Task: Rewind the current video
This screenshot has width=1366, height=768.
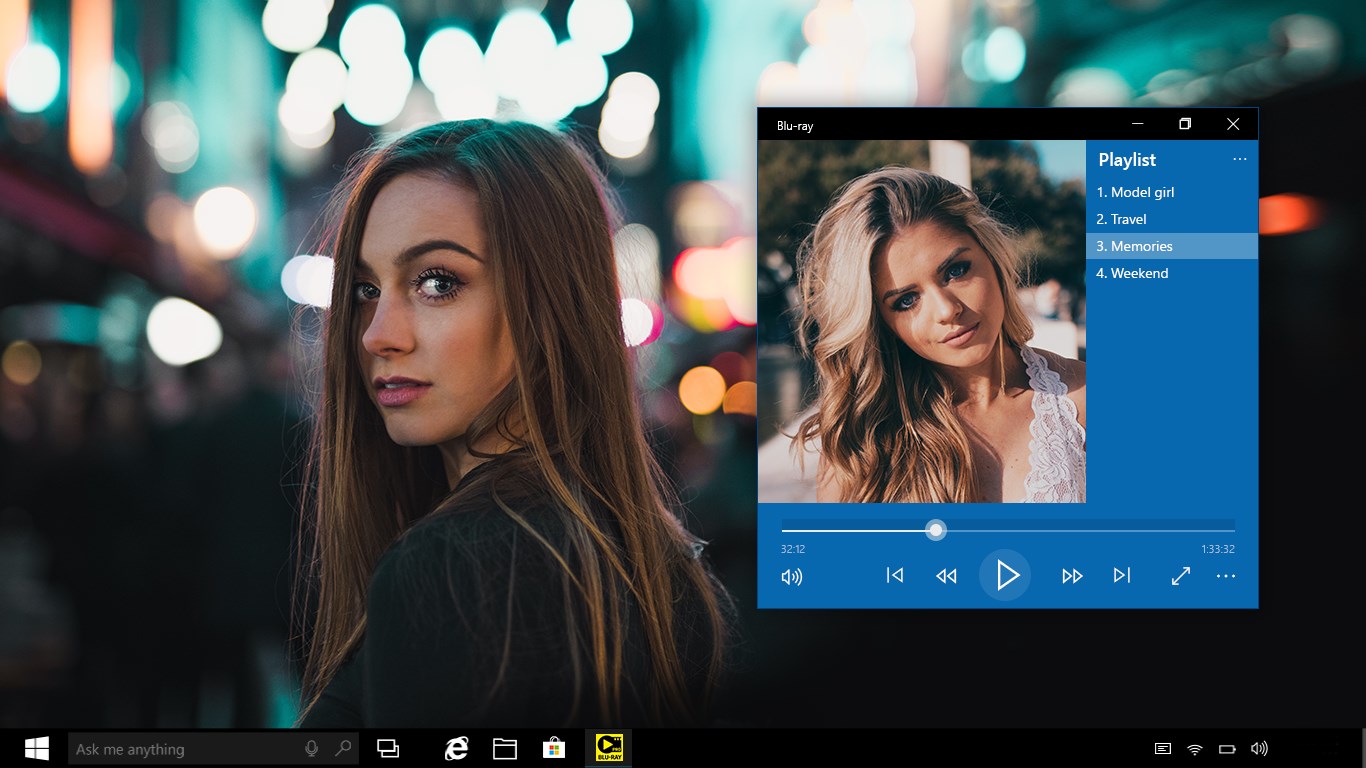Action: 945,576
